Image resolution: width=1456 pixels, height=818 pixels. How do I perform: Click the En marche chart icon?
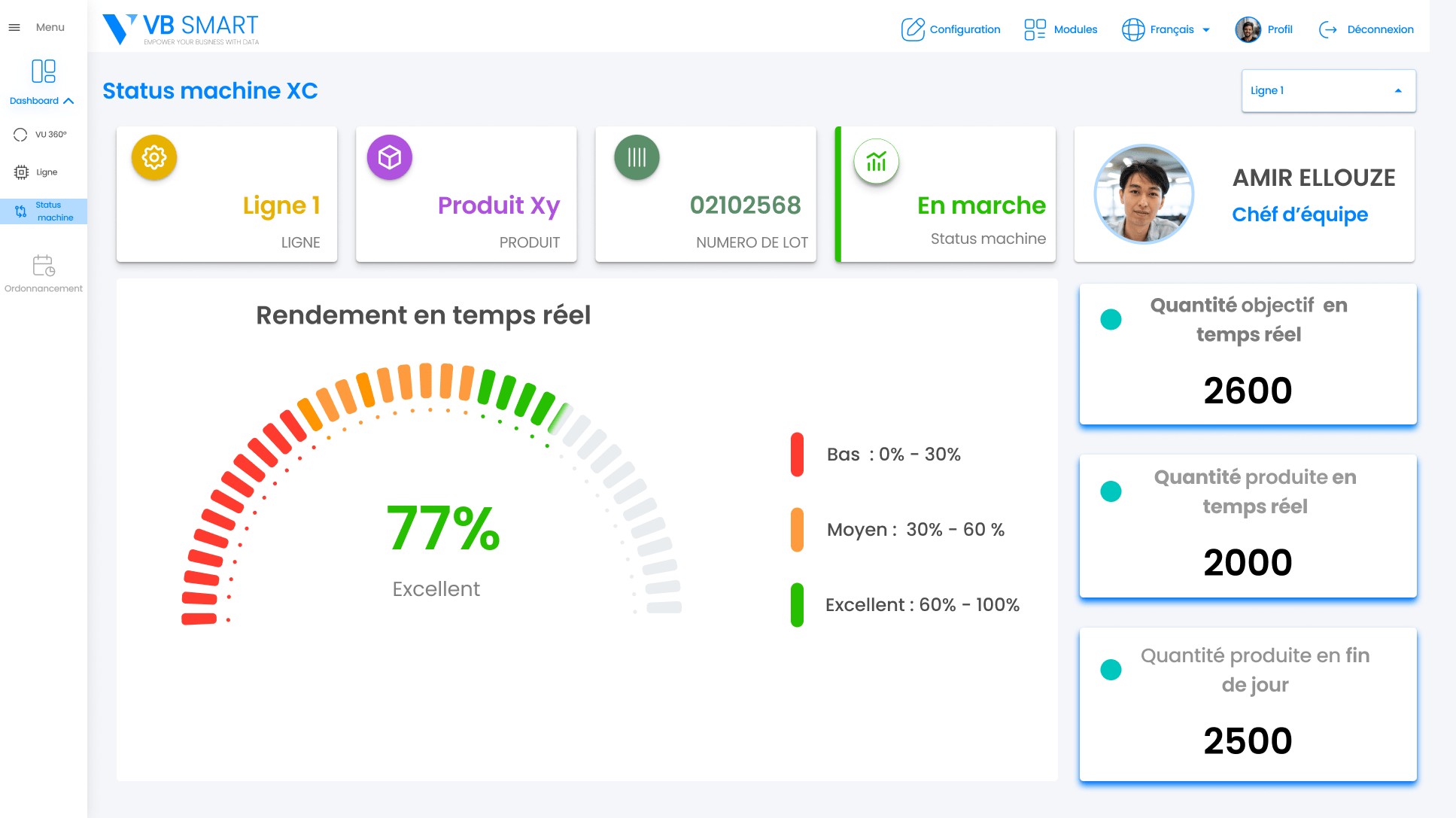click(877, 161)
